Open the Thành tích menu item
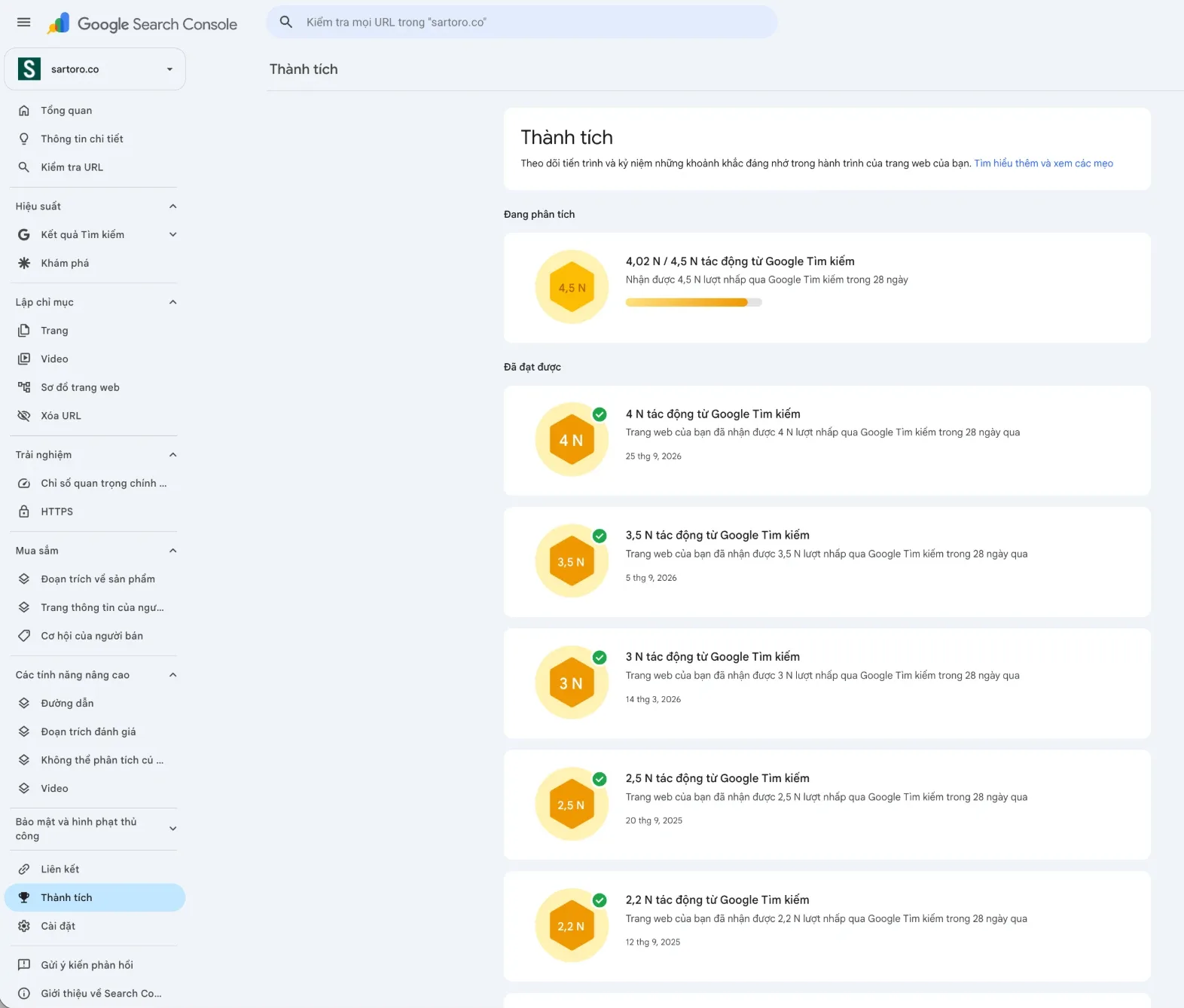Viewport: 1184px width, 1008px height. click(95, 898)
